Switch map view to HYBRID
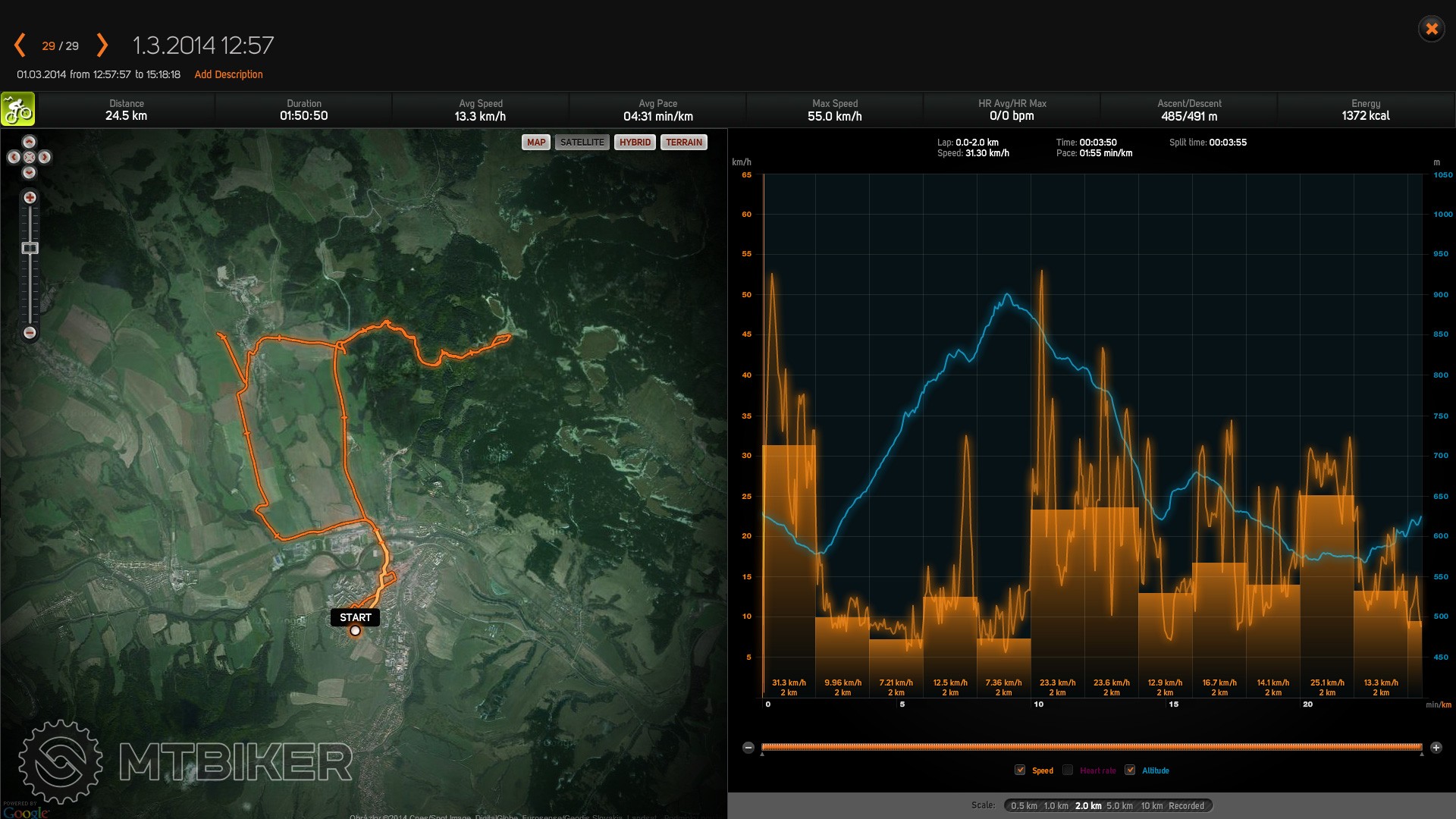Viewport: 1456px width, 819px height. (x=635, y=143)
